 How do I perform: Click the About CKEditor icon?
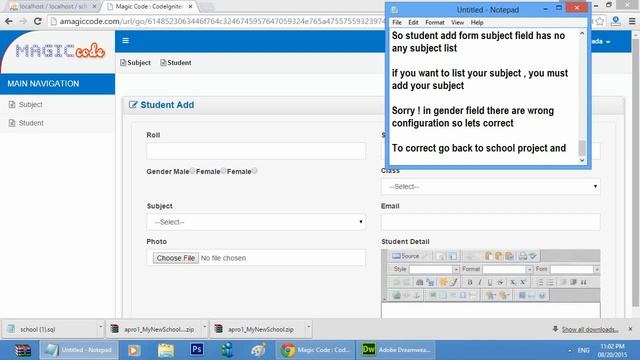coord(542,295)
